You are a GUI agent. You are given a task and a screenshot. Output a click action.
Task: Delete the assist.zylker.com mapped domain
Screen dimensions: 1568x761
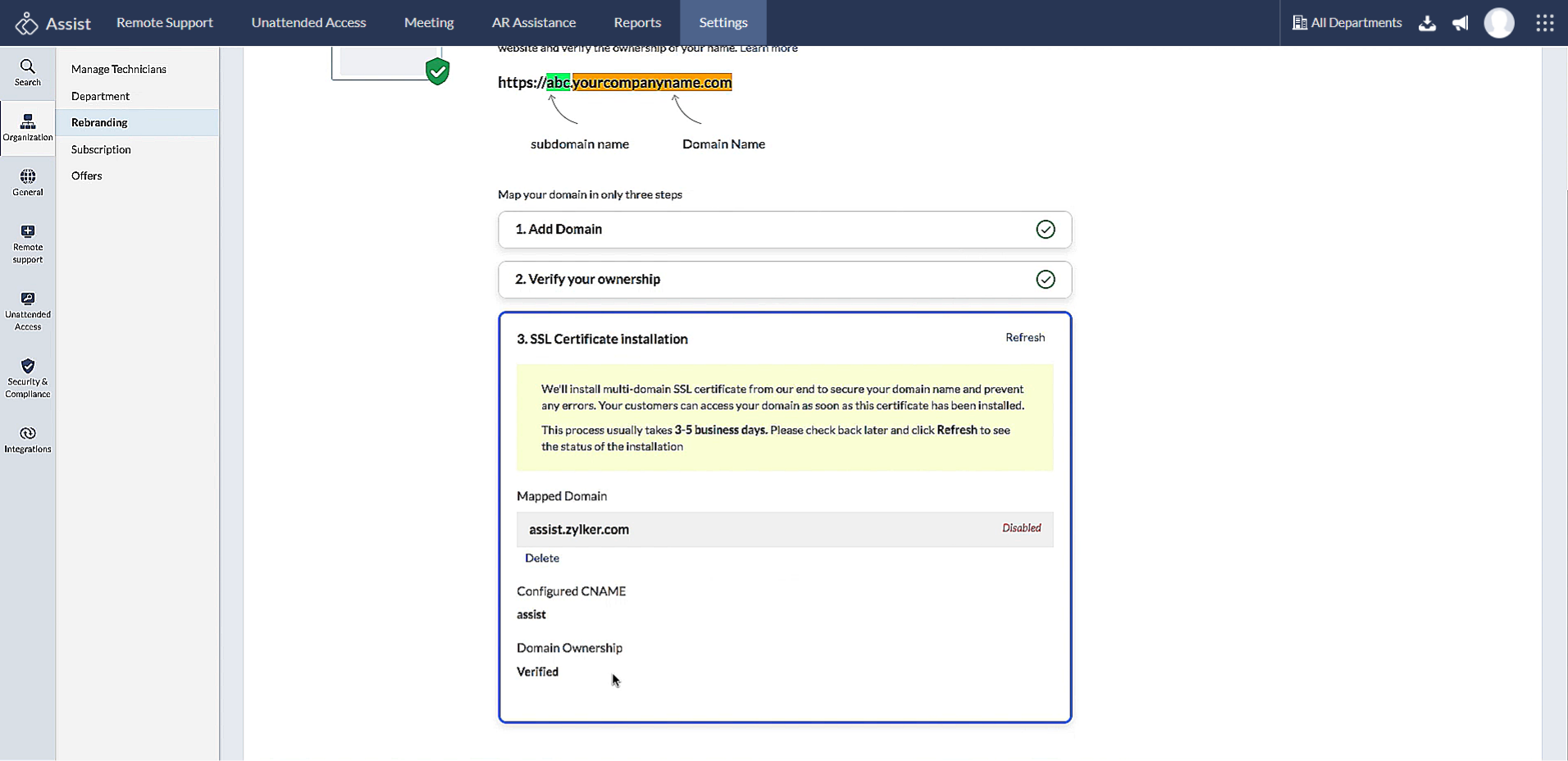tap(541, 558)
